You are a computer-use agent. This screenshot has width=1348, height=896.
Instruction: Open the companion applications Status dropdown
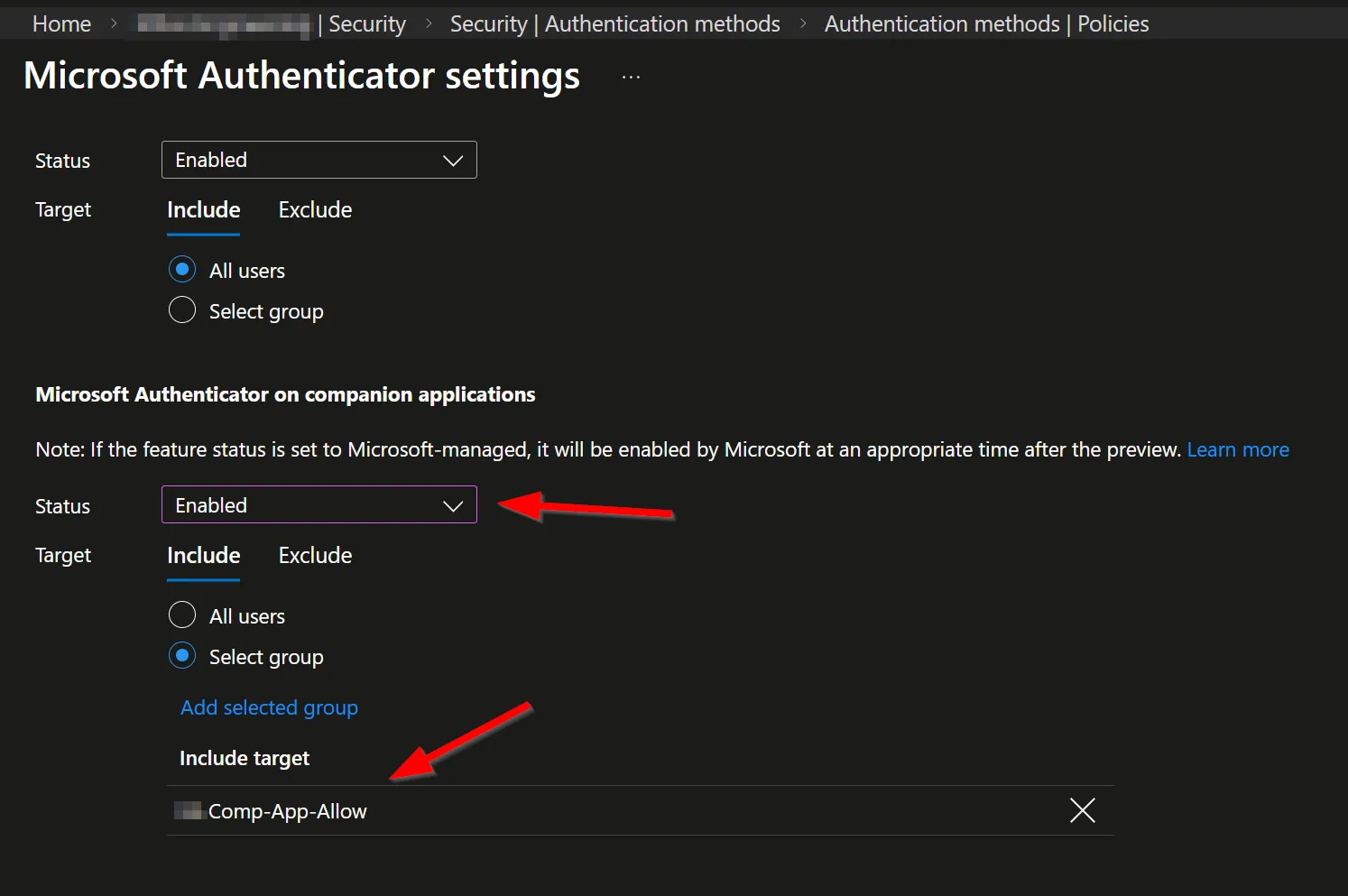point(319,505)
